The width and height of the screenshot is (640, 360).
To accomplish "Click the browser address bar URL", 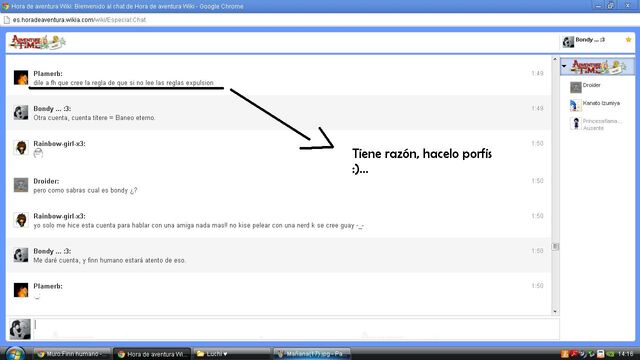I will (79, 20).
